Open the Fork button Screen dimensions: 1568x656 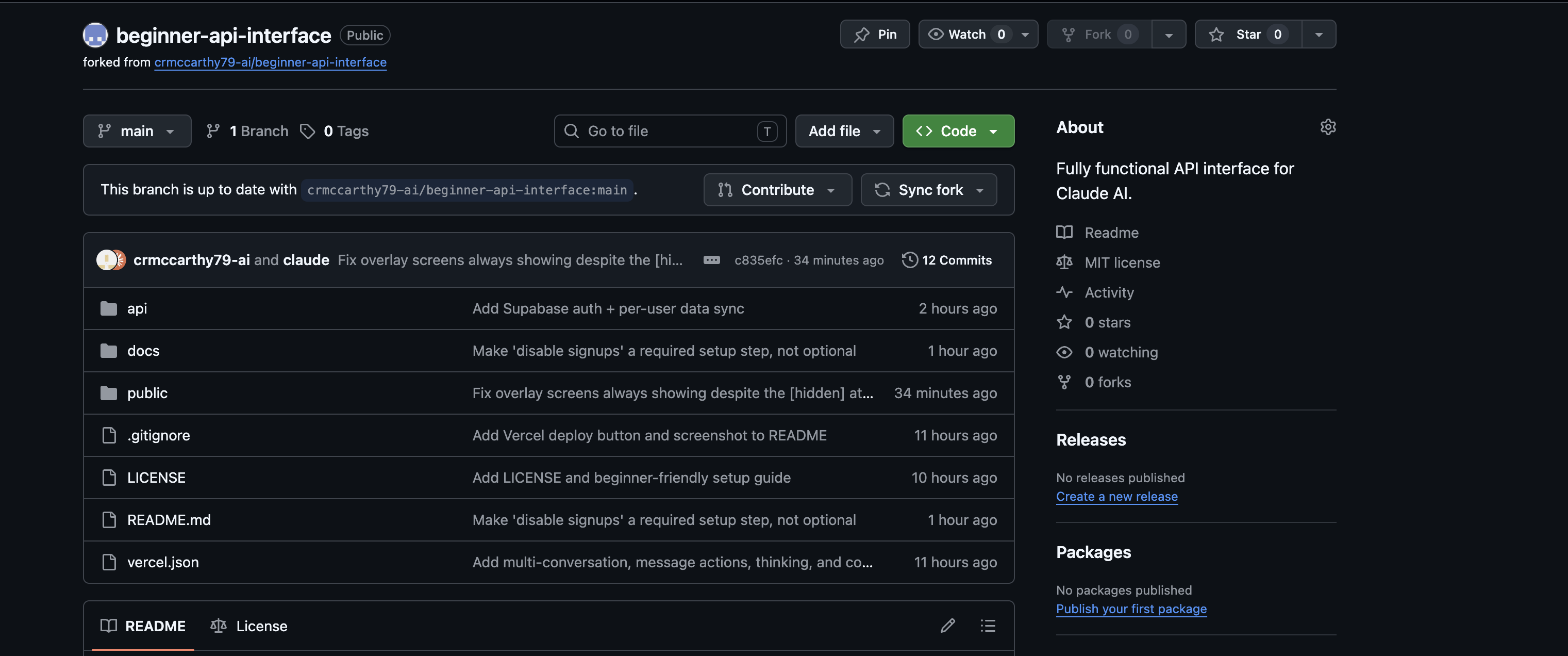(x=1099, y=34)
